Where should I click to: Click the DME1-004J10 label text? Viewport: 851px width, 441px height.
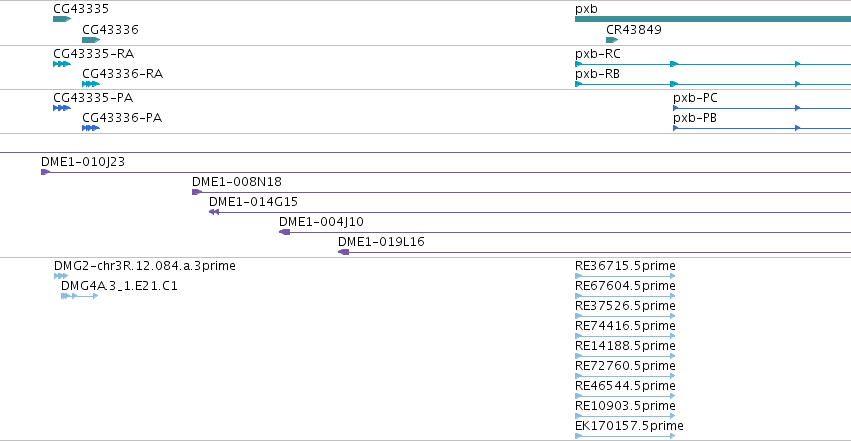321,222
